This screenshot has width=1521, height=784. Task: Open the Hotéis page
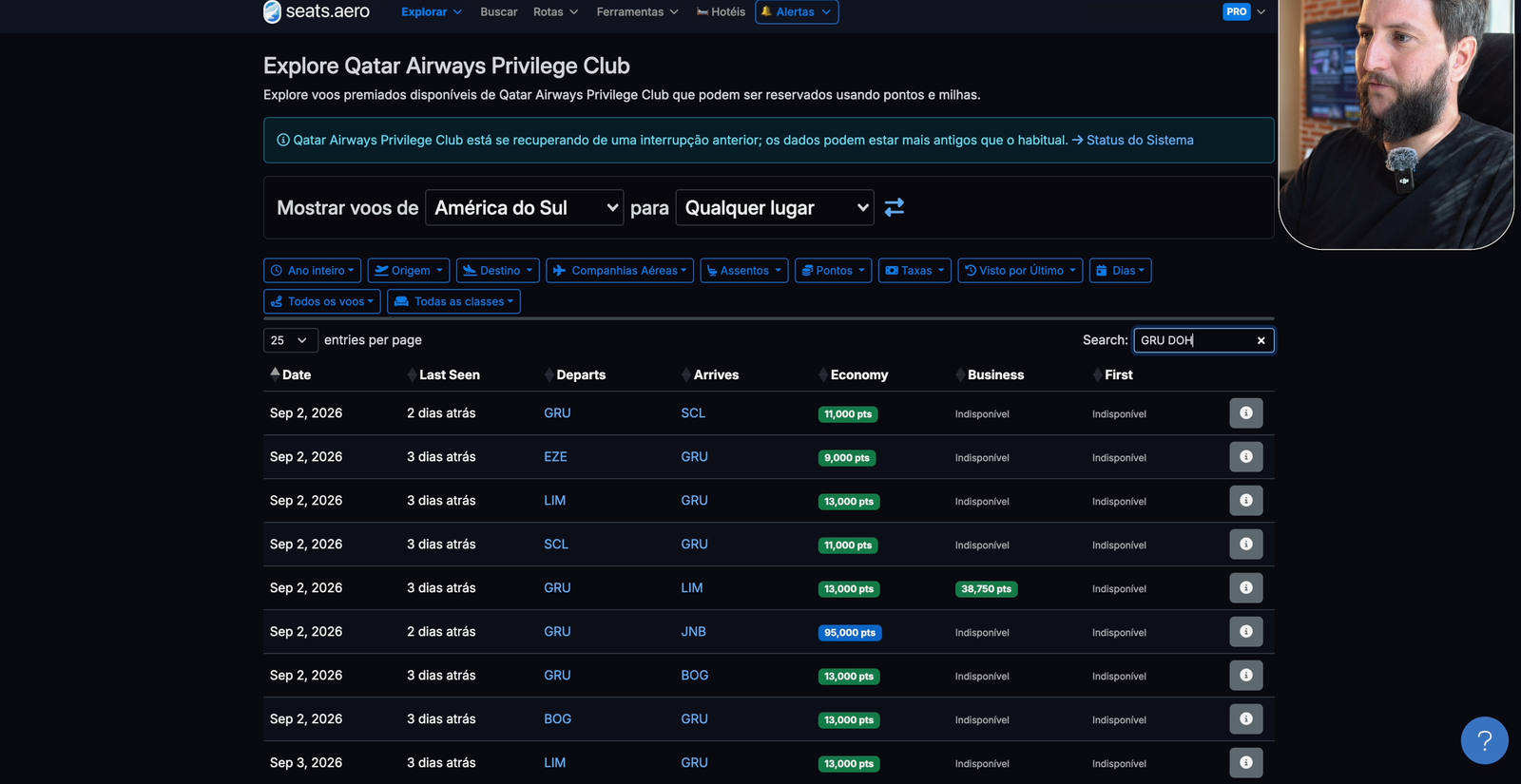point(721,11)
